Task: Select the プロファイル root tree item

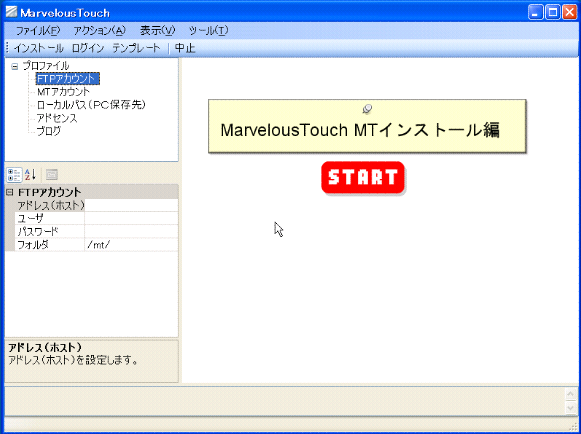Action: [x=46, y=66]
